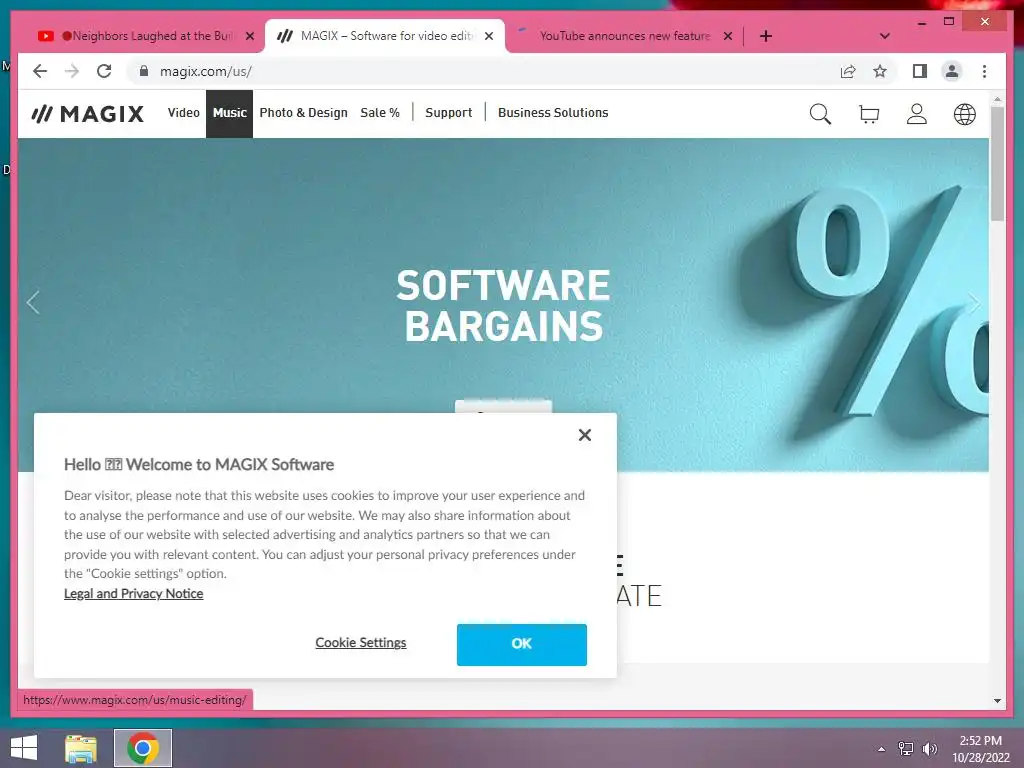Open Cookie Settings link
The image size is (1024, 768).
360,643
